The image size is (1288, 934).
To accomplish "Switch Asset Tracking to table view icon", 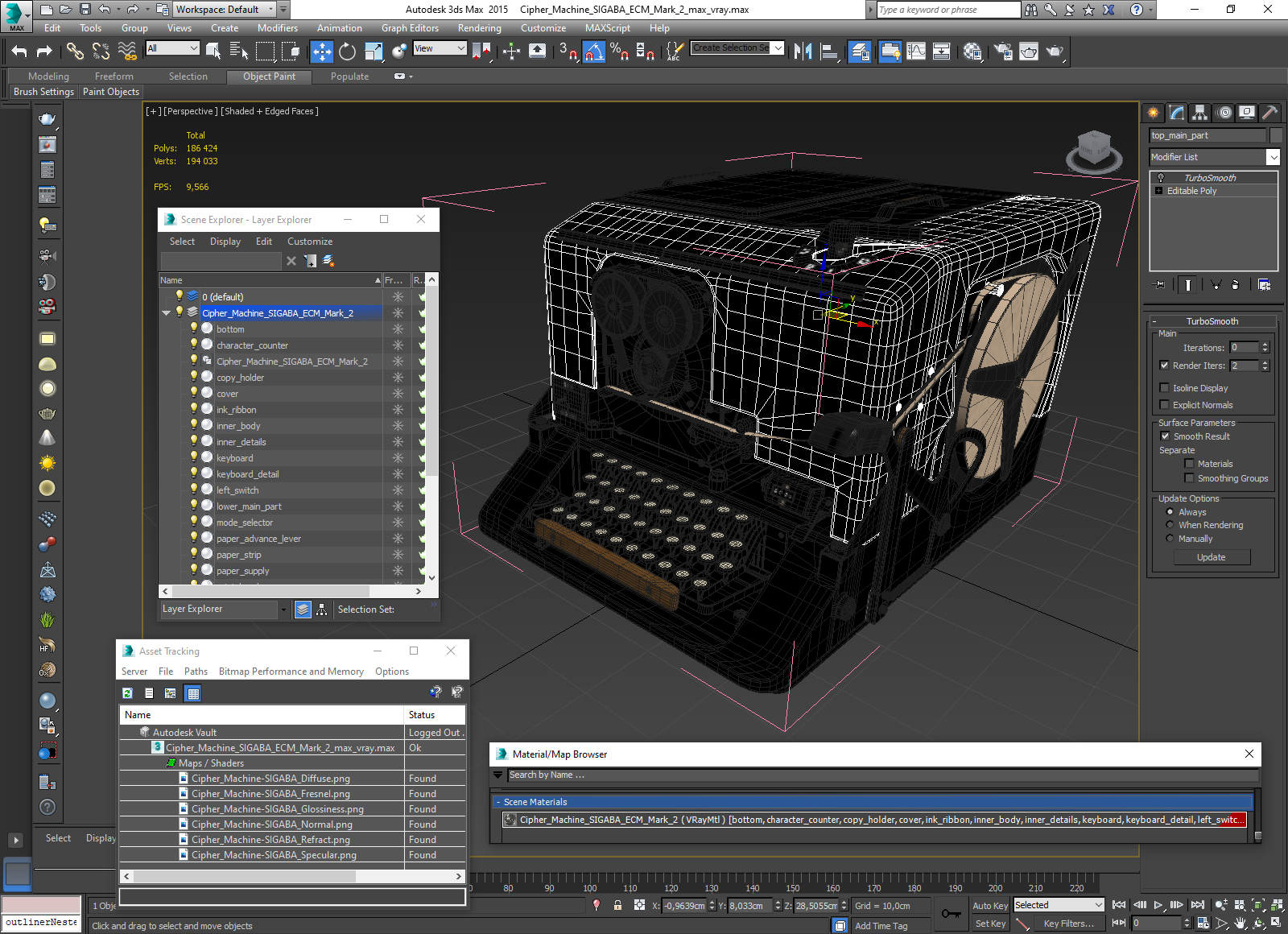I will pos(192,693).
